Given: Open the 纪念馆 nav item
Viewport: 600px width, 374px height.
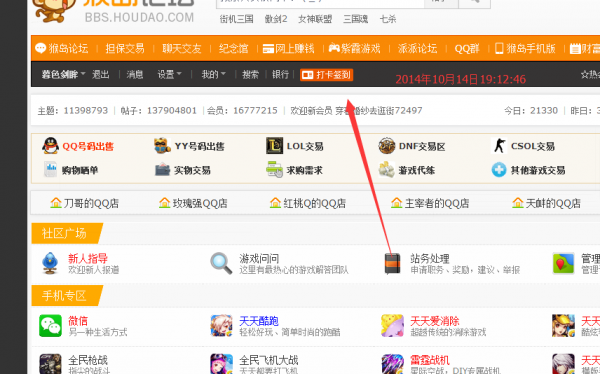Looking at the screenshot, I should point(233,49).
